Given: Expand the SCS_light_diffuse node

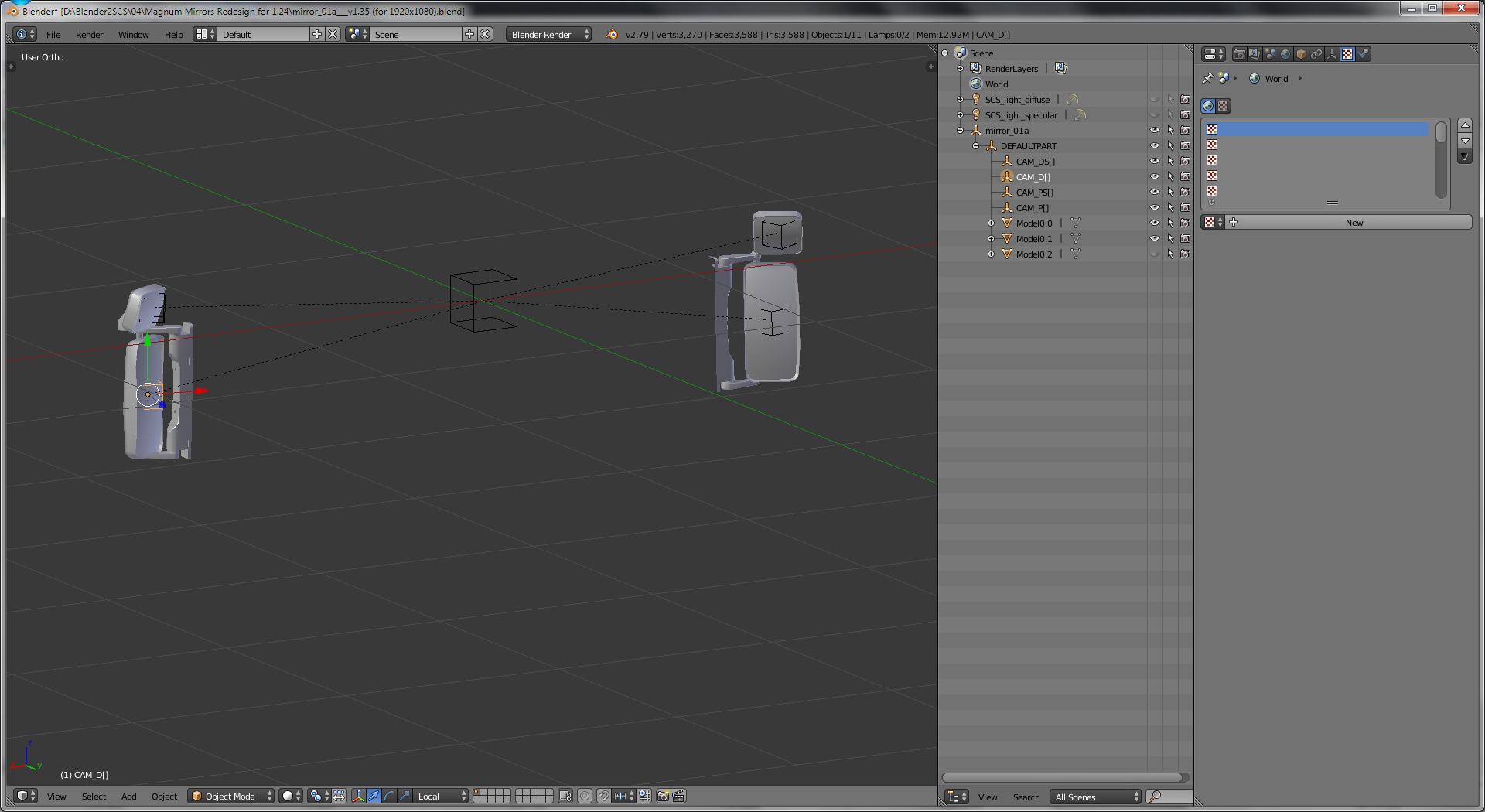Looking at the screenshot, I should click(960, 100).
